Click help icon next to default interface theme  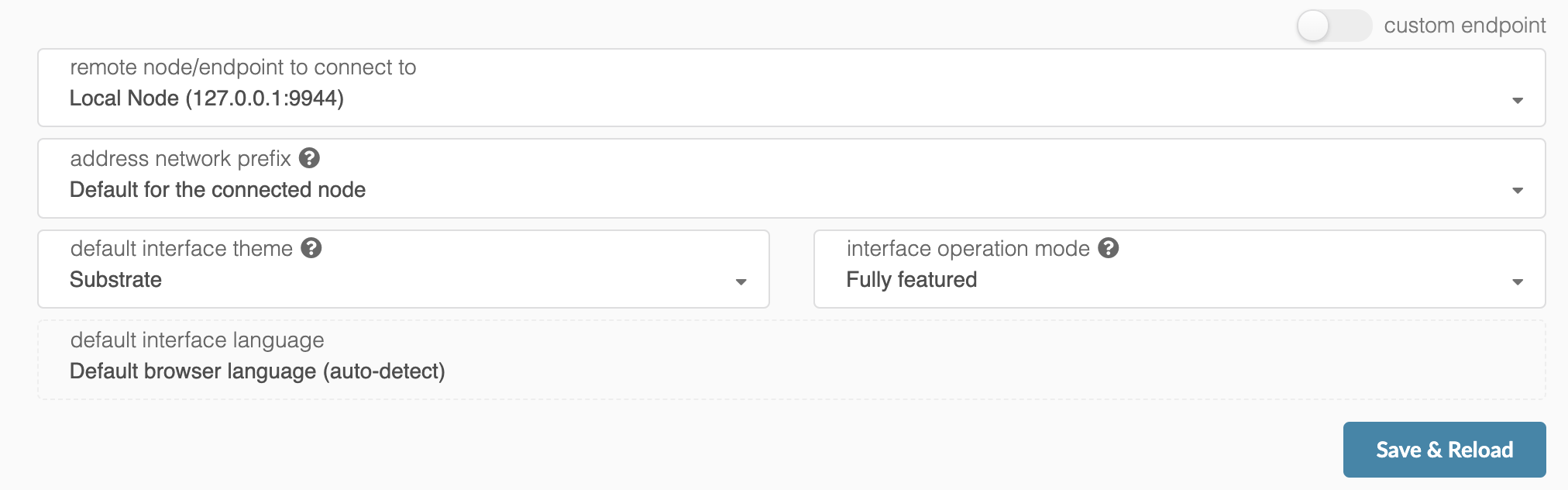(x=311, y=248)
